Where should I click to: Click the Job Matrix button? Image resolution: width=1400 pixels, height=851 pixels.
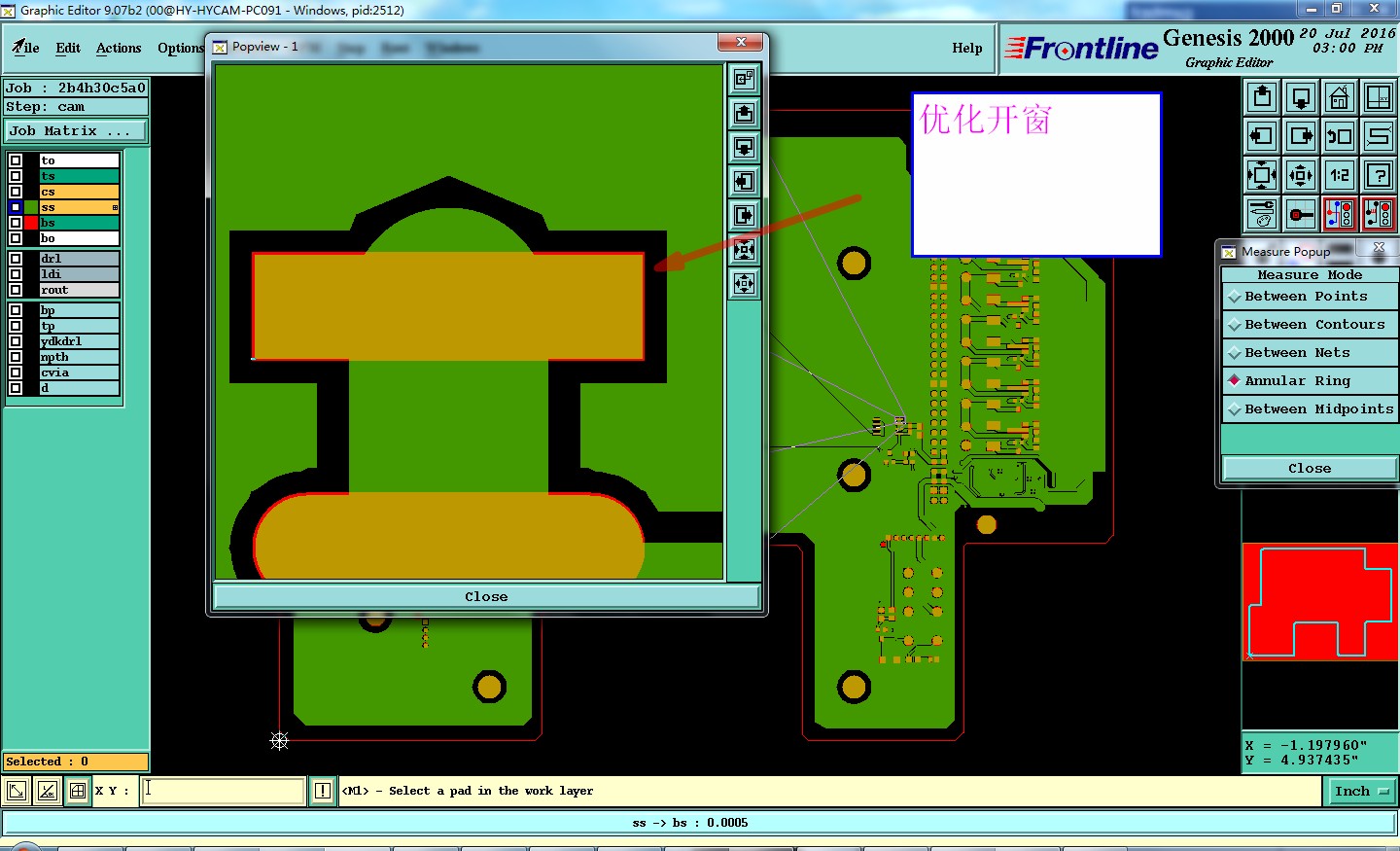click(x=76, y=130)
